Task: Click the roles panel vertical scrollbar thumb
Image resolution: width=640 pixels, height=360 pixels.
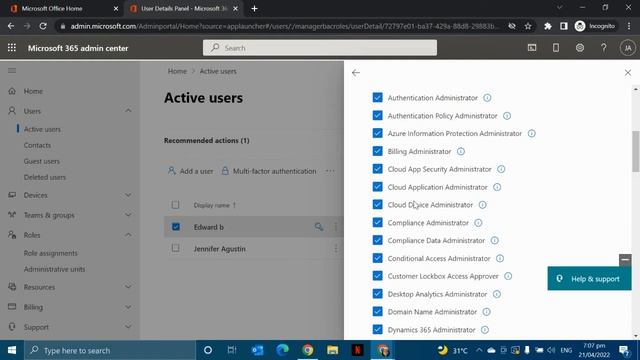Action: tap(636, 151)
